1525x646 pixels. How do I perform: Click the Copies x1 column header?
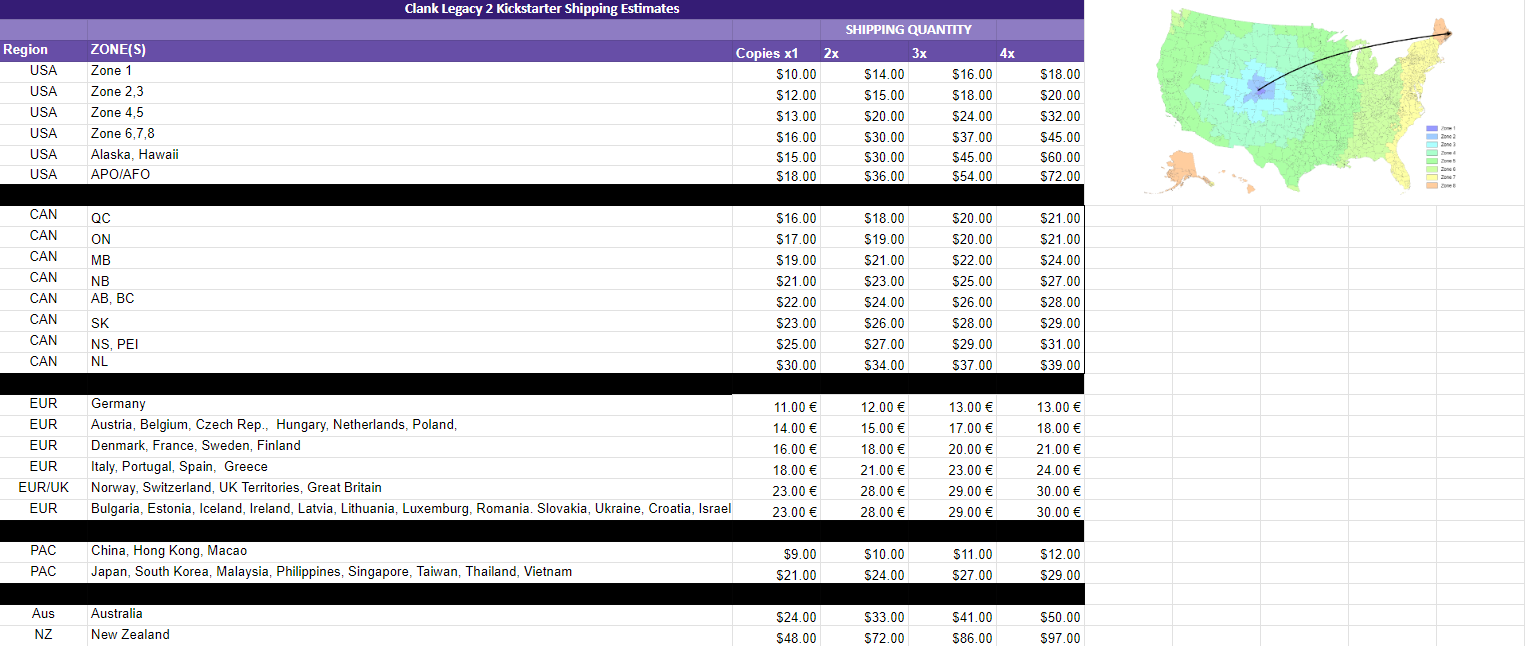click(776, 53)
